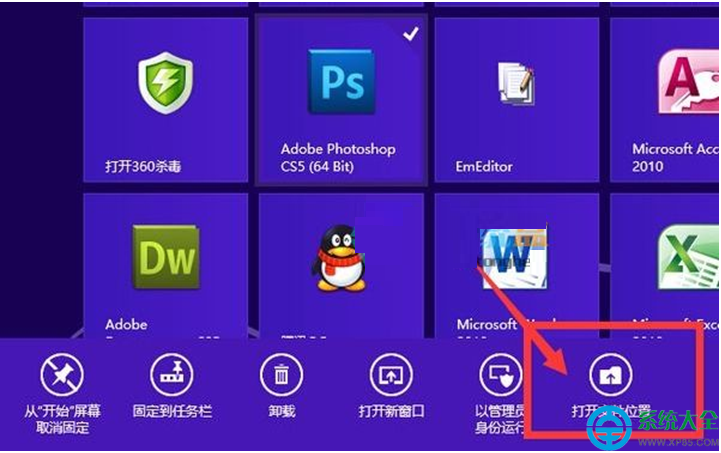The image size is (721, 453).
Task: Click the Uninstall trash icon
Action: click(281, 375)
